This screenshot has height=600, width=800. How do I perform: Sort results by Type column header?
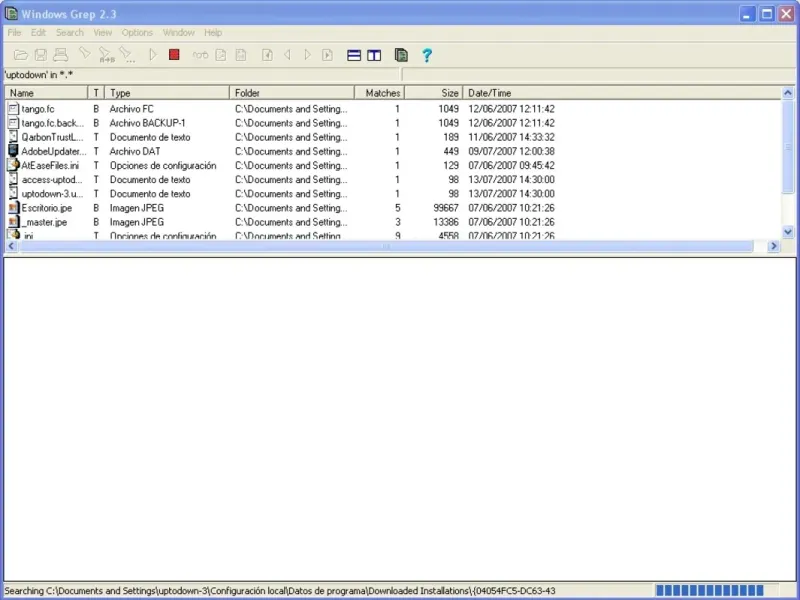pyautogui.click(x=167, y=93)
